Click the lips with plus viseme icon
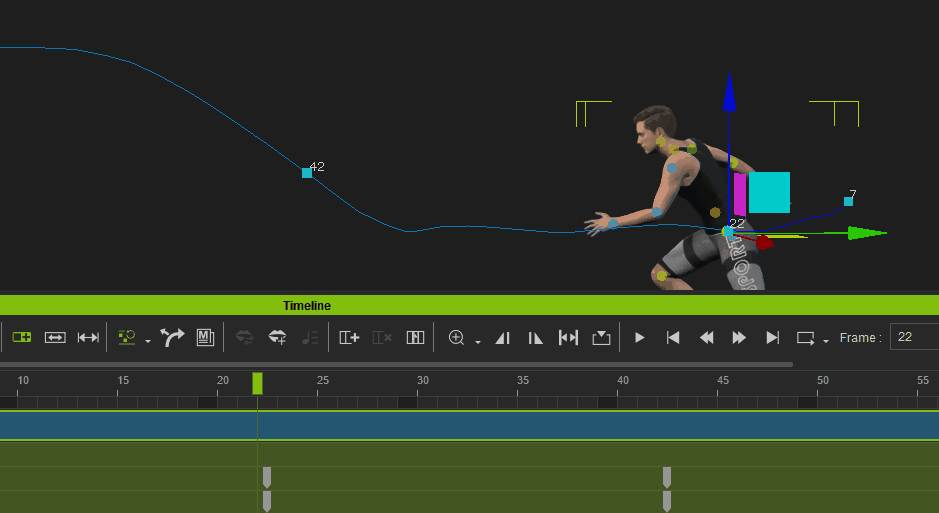The width and height of the screenshot is (939, 513). click(x=277, y=338)
